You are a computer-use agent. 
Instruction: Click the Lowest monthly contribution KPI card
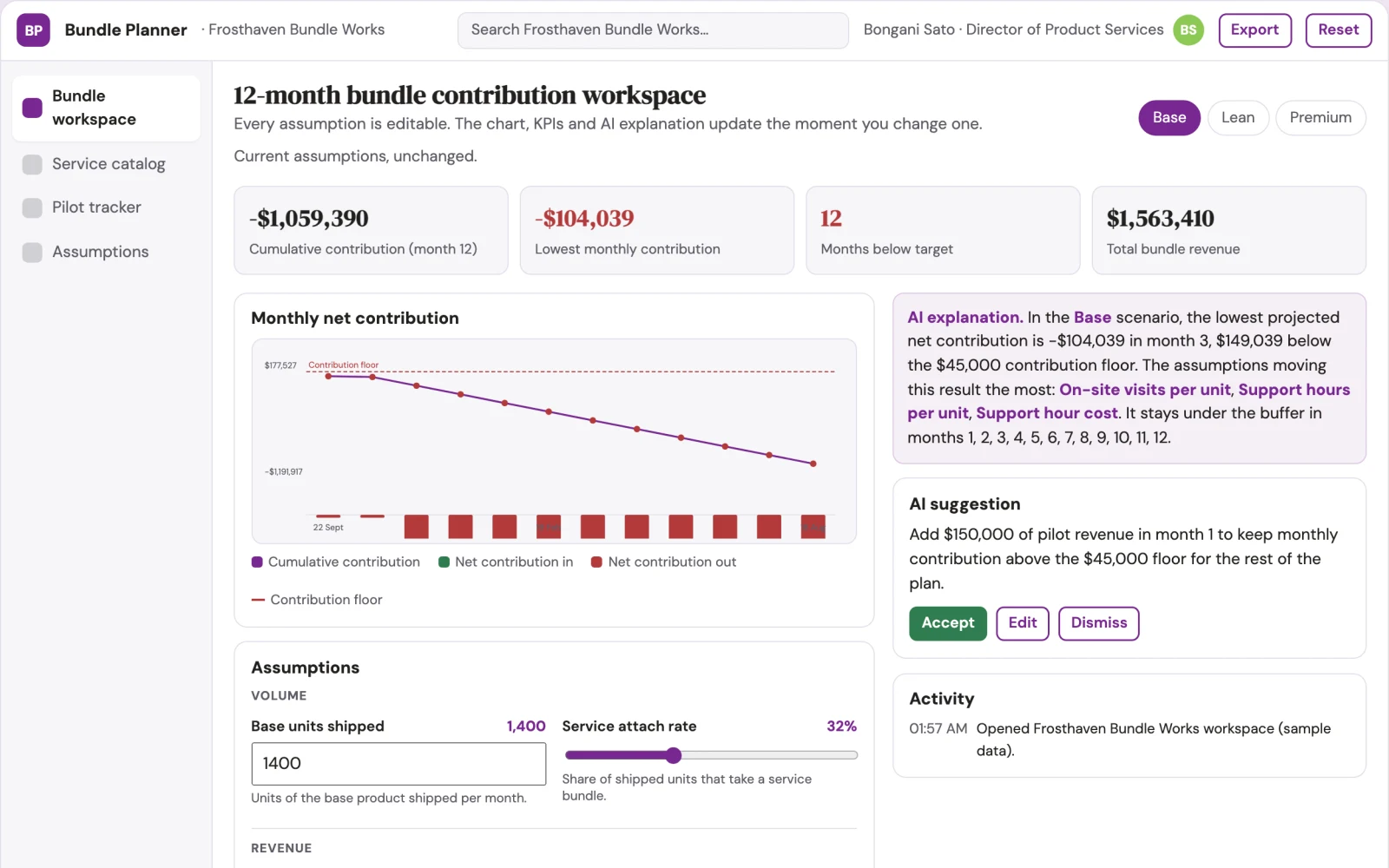click(x=657, y=231)
